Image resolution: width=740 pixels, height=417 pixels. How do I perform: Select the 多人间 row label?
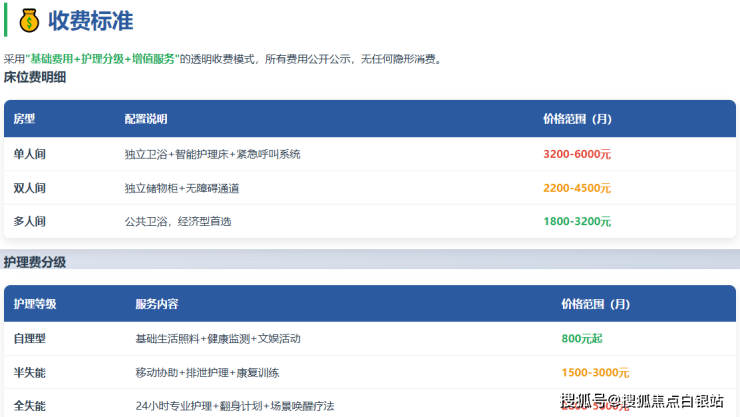(30, 221)
